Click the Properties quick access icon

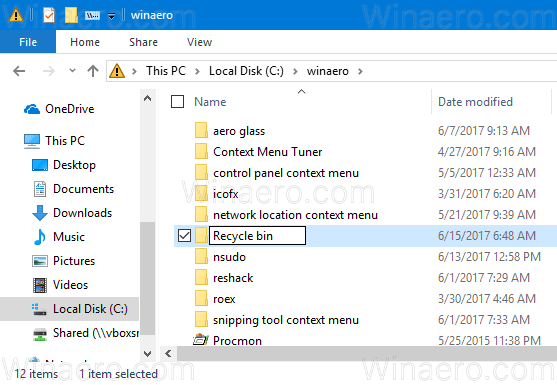click(49, 15)
